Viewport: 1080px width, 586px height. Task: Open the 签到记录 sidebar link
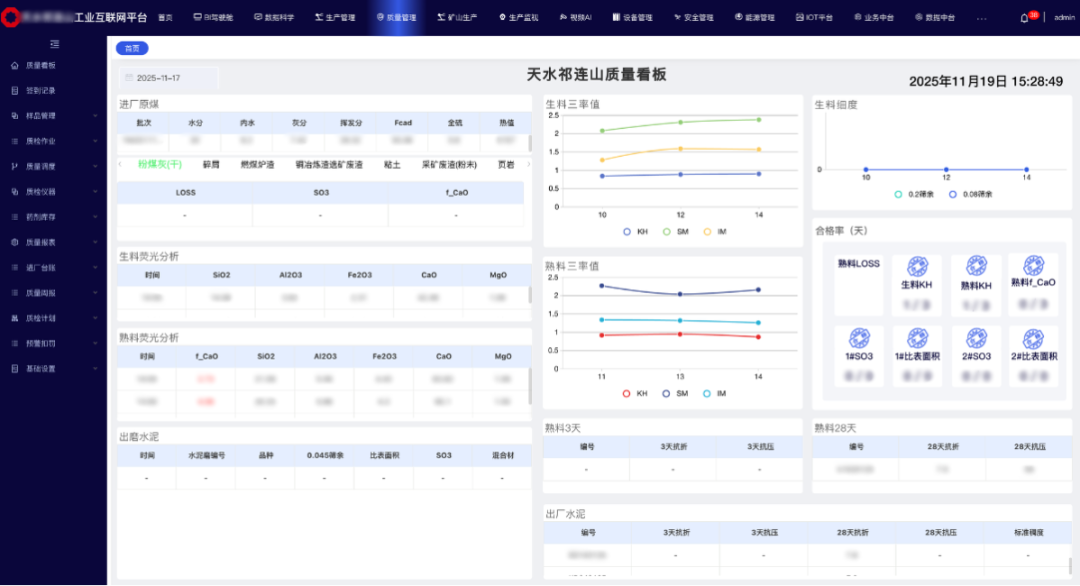(x=40, y=91)
